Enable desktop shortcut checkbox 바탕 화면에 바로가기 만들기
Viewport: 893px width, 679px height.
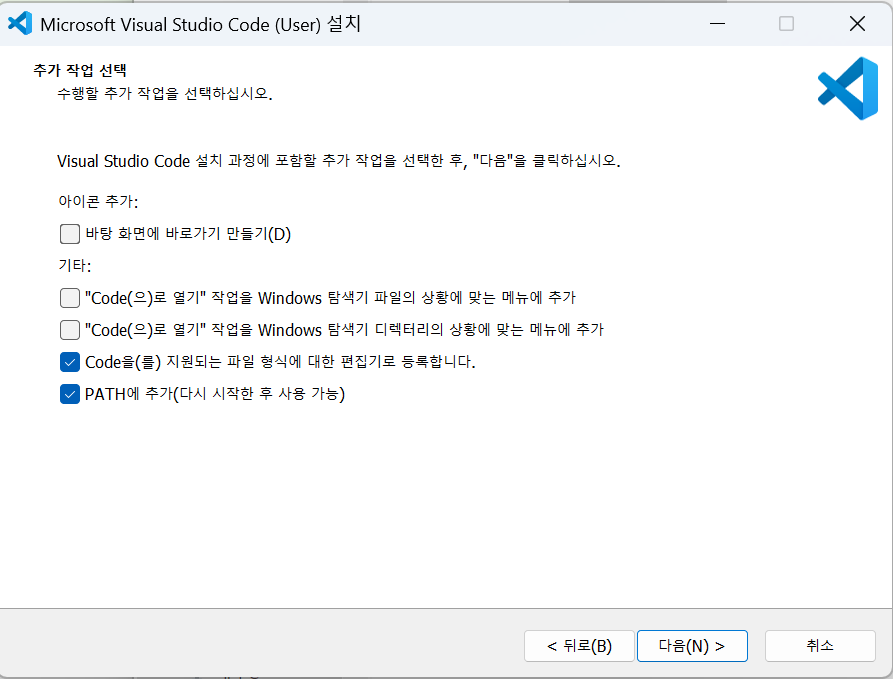pyautogui.click(x=69, y=234)
